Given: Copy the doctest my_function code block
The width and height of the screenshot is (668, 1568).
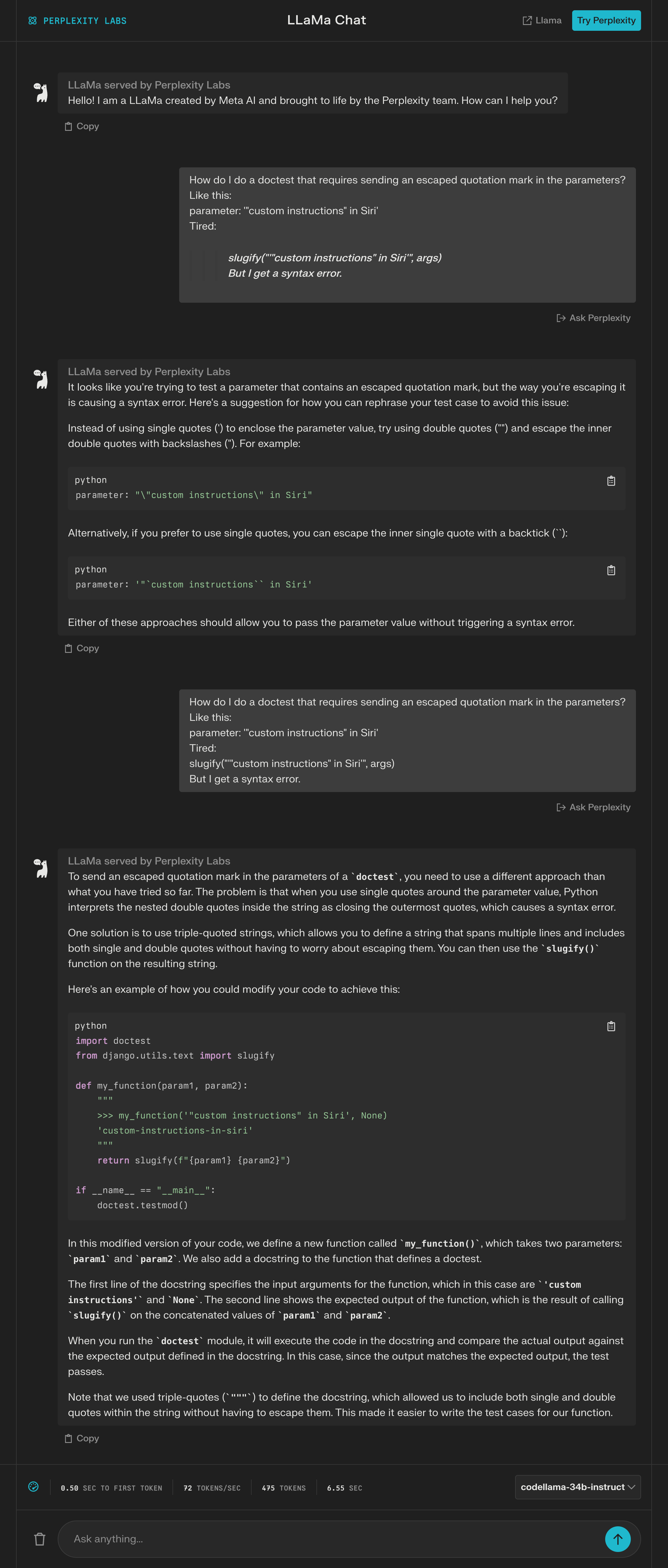Looking at the screenshot, I should 611,1026.
